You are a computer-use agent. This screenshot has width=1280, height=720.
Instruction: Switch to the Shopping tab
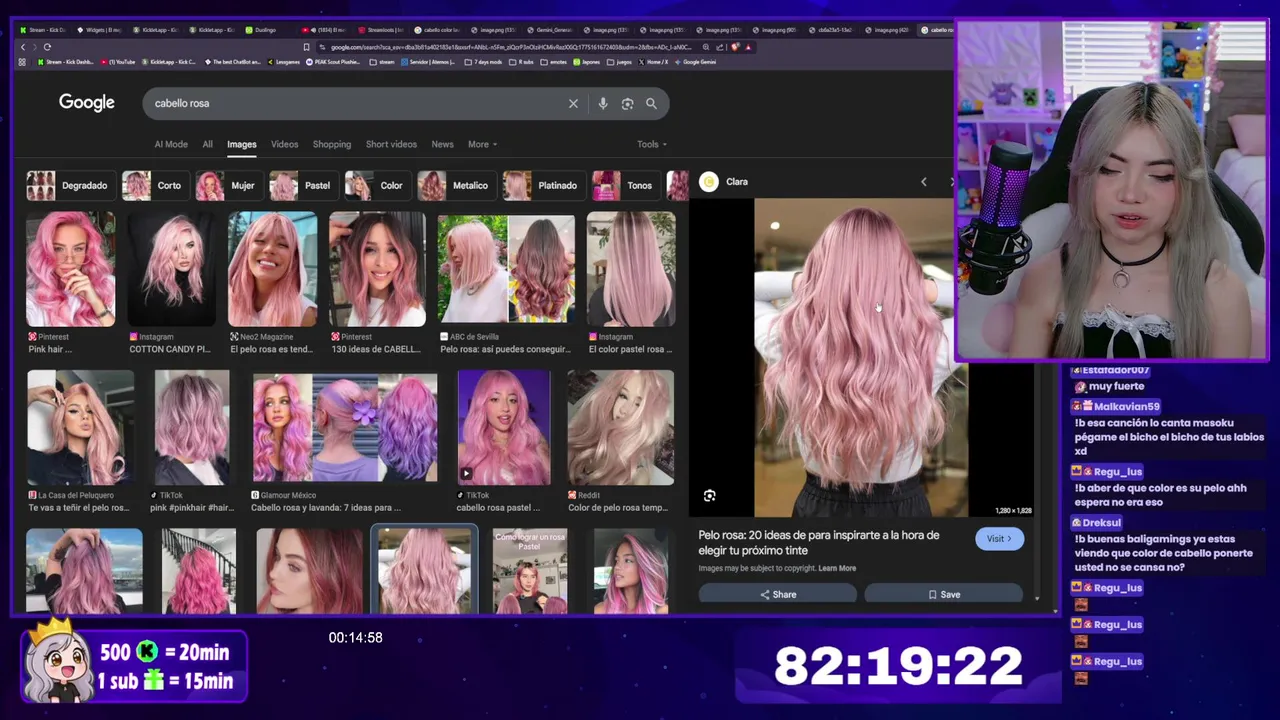331,144
